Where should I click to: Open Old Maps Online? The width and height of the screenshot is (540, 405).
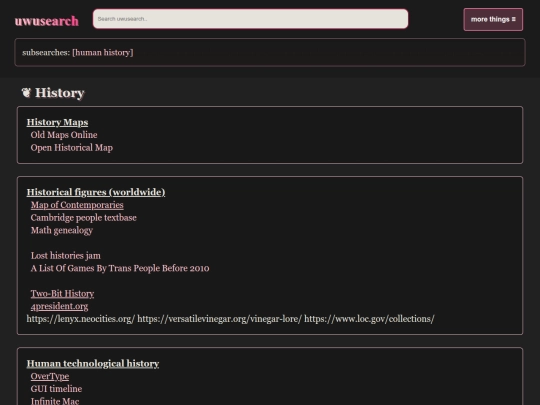tap(64, 135)
